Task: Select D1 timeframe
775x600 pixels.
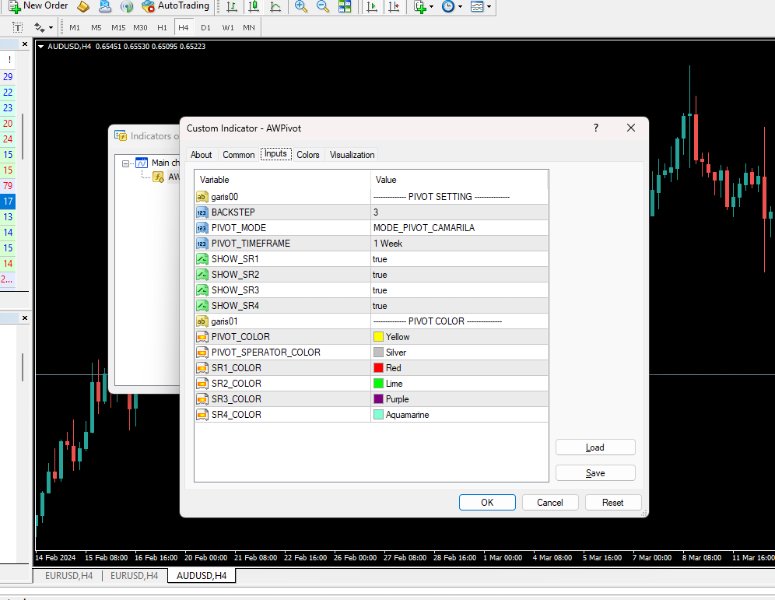Action: coord(206,28)
